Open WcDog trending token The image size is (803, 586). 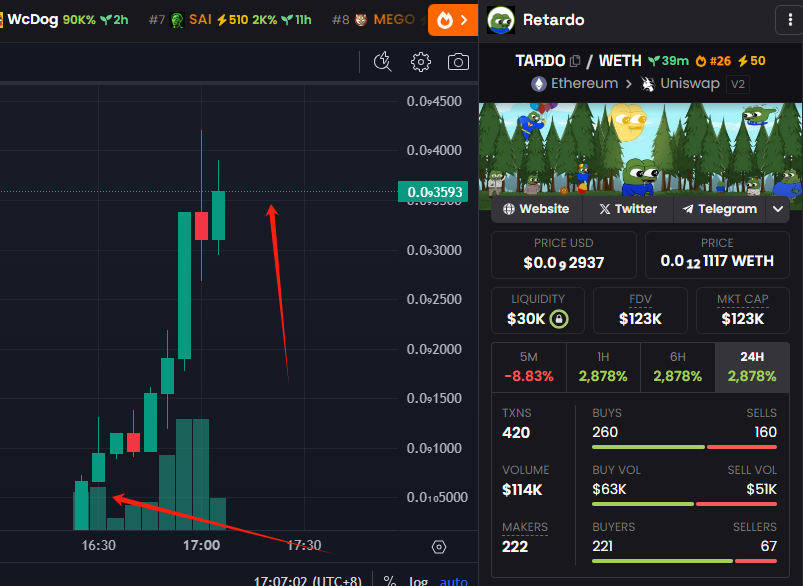pos(64,20)
